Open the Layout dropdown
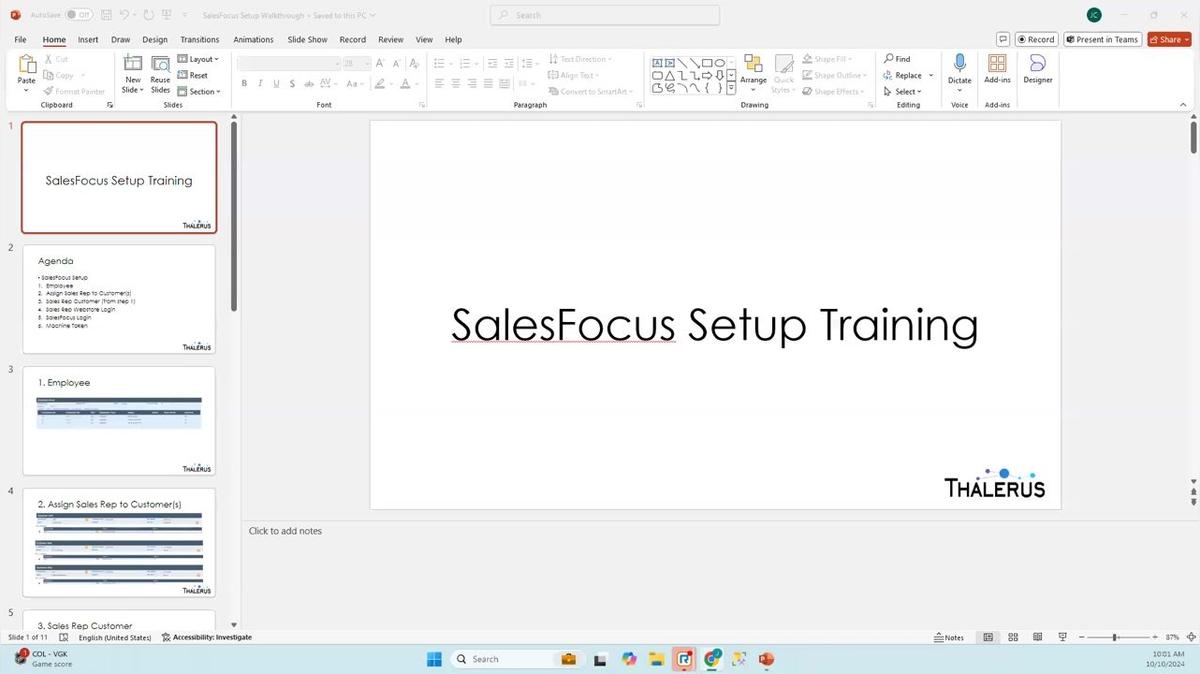The height and width of the screenshot is (674, 1200). point(198,58)
